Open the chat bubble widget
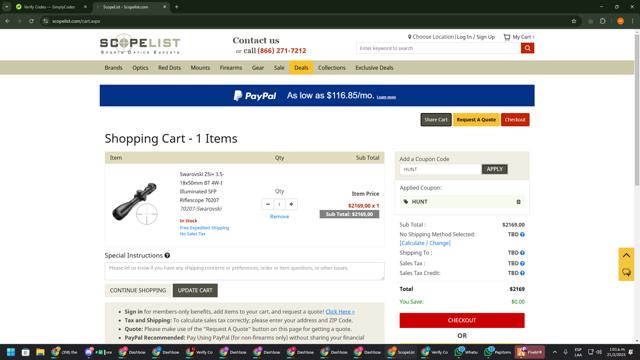Viewport: 640px width, 360px height. pos(627,272)
